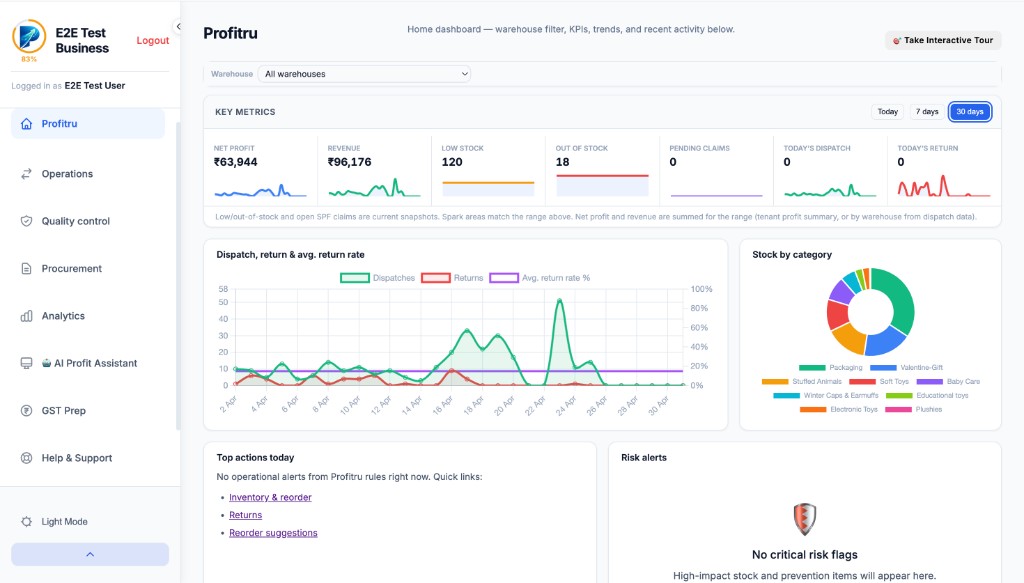Select the Today range filter
The width and height of the screenshot is (1024, 583).
[x=888, y=112]
